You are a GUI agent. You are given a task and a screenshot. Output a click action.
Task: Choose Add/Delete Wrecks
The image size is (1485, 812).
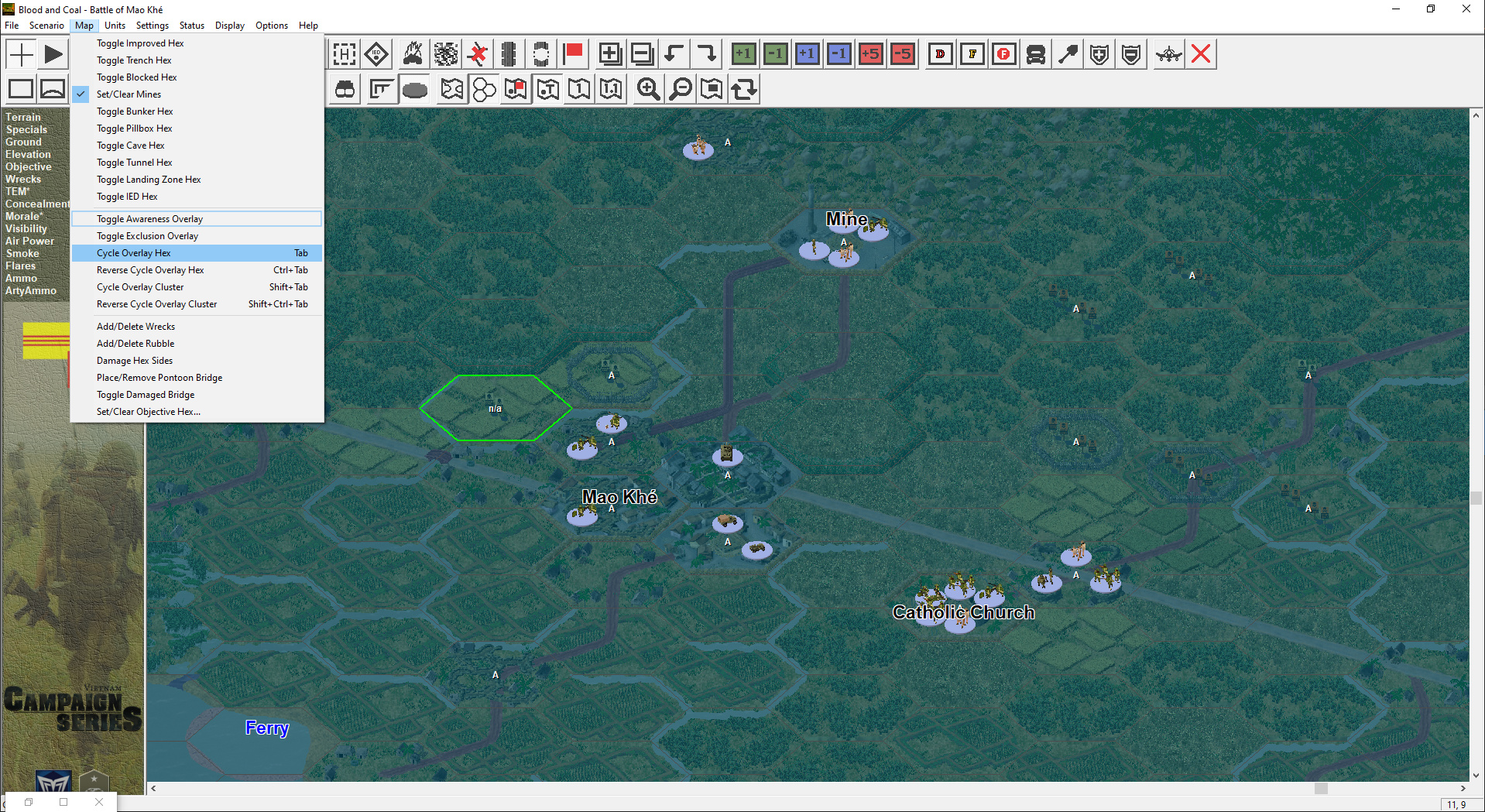click(x=197, y=327)
